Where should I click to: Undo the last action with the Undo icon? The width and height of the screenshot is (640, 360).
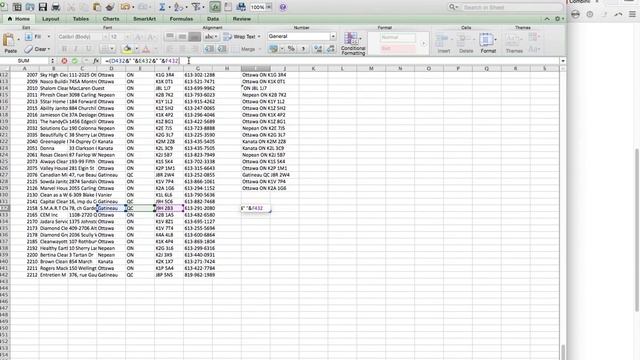click(125, 7)
